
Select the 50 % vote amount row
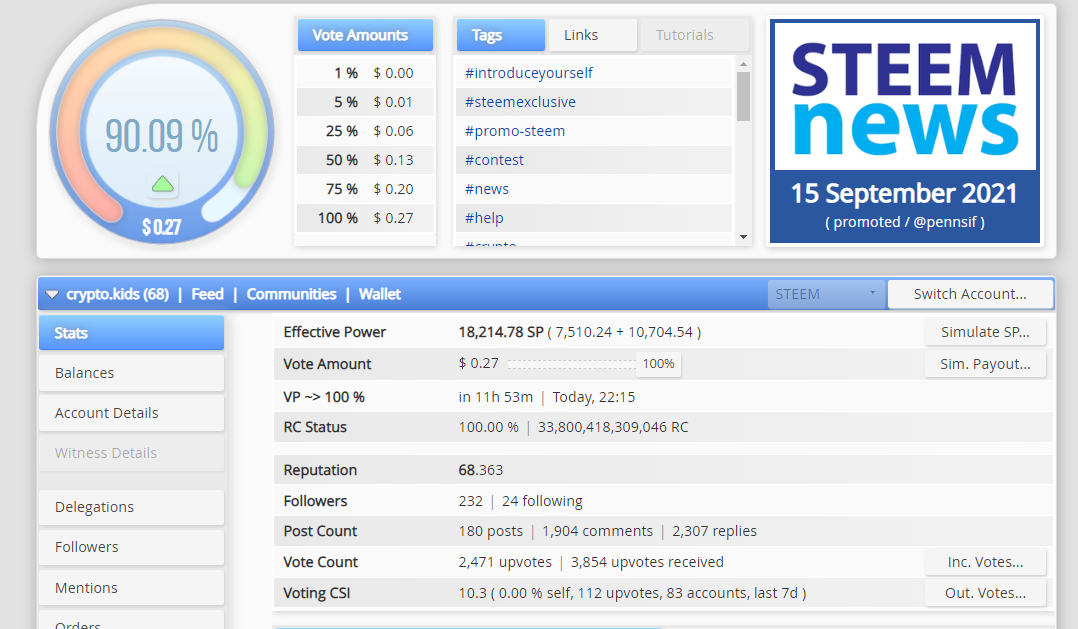(x=365, y=159)
